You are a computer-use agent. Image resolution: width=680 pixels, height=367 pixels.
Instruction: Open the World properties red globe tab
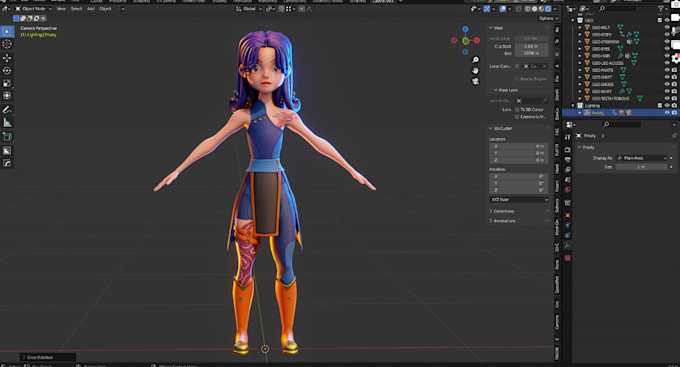tap(568, 190)
